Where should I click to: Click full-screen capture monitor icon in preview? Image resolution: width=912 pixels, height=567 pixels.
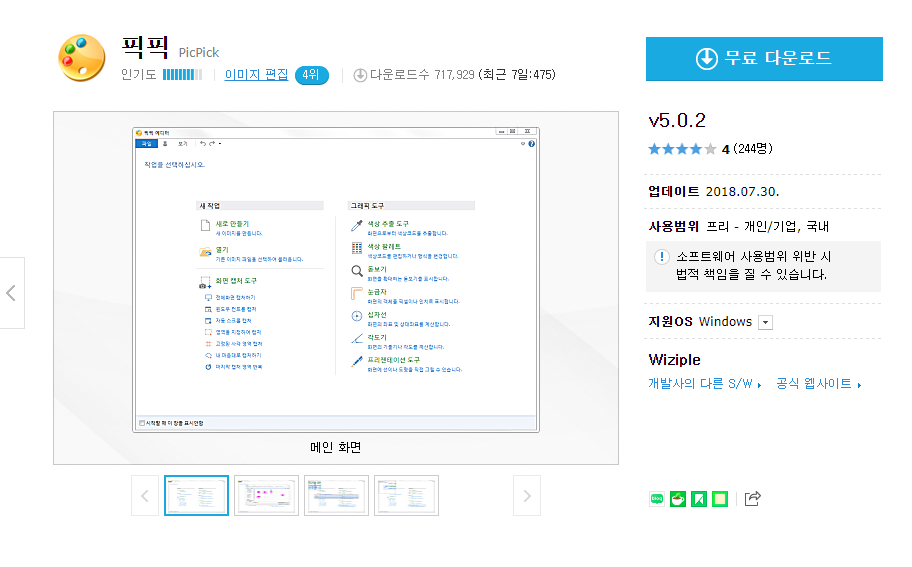(x=208, y=298)
